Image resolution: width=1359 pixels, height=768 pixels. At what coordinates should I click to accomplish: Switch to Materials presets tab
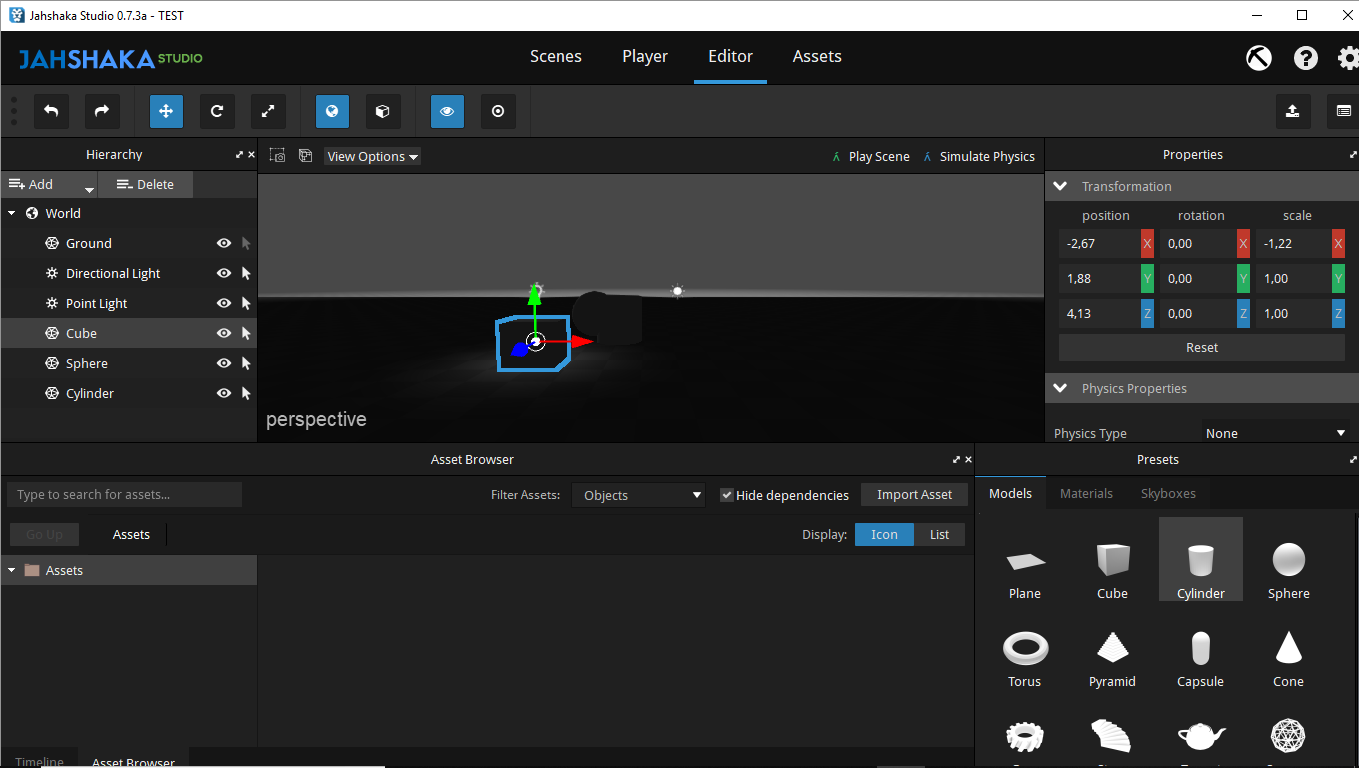tap(1086, 493)
